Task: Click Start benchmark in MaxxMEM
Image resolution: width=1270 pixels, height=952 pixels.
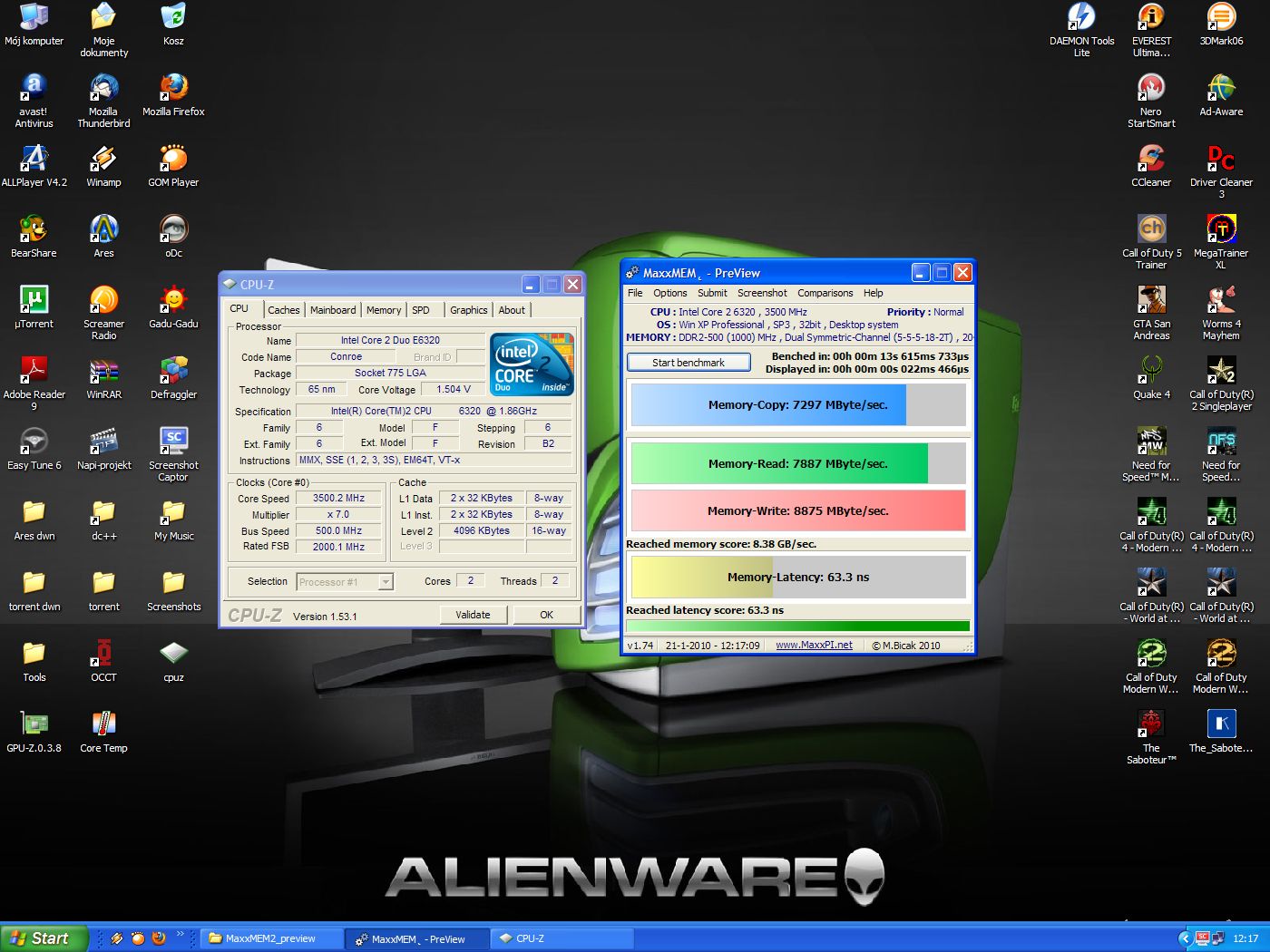Action: [x=689, y=363]
